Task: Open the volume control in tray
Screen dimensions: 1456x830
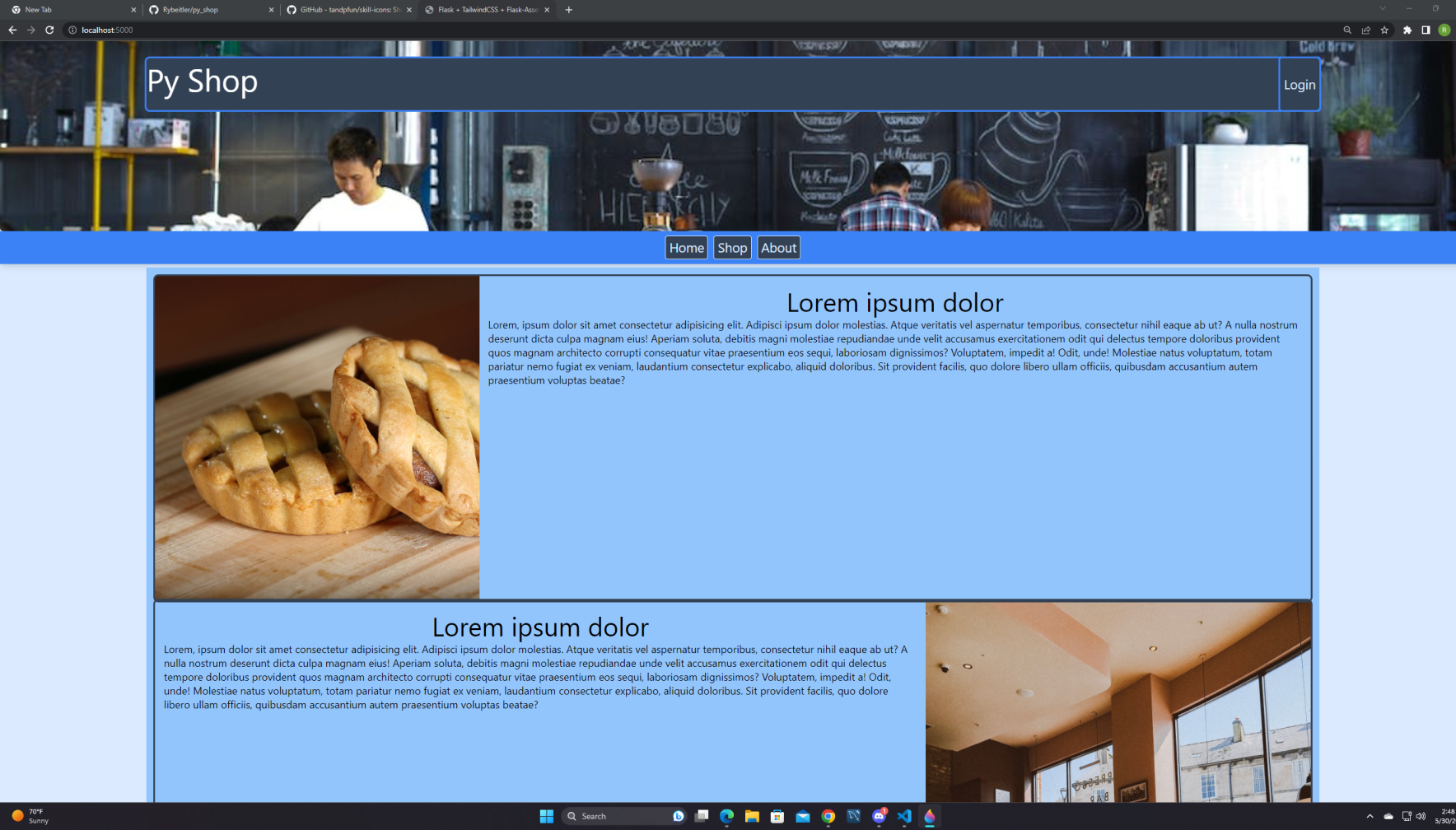Action: [1421, 816]
